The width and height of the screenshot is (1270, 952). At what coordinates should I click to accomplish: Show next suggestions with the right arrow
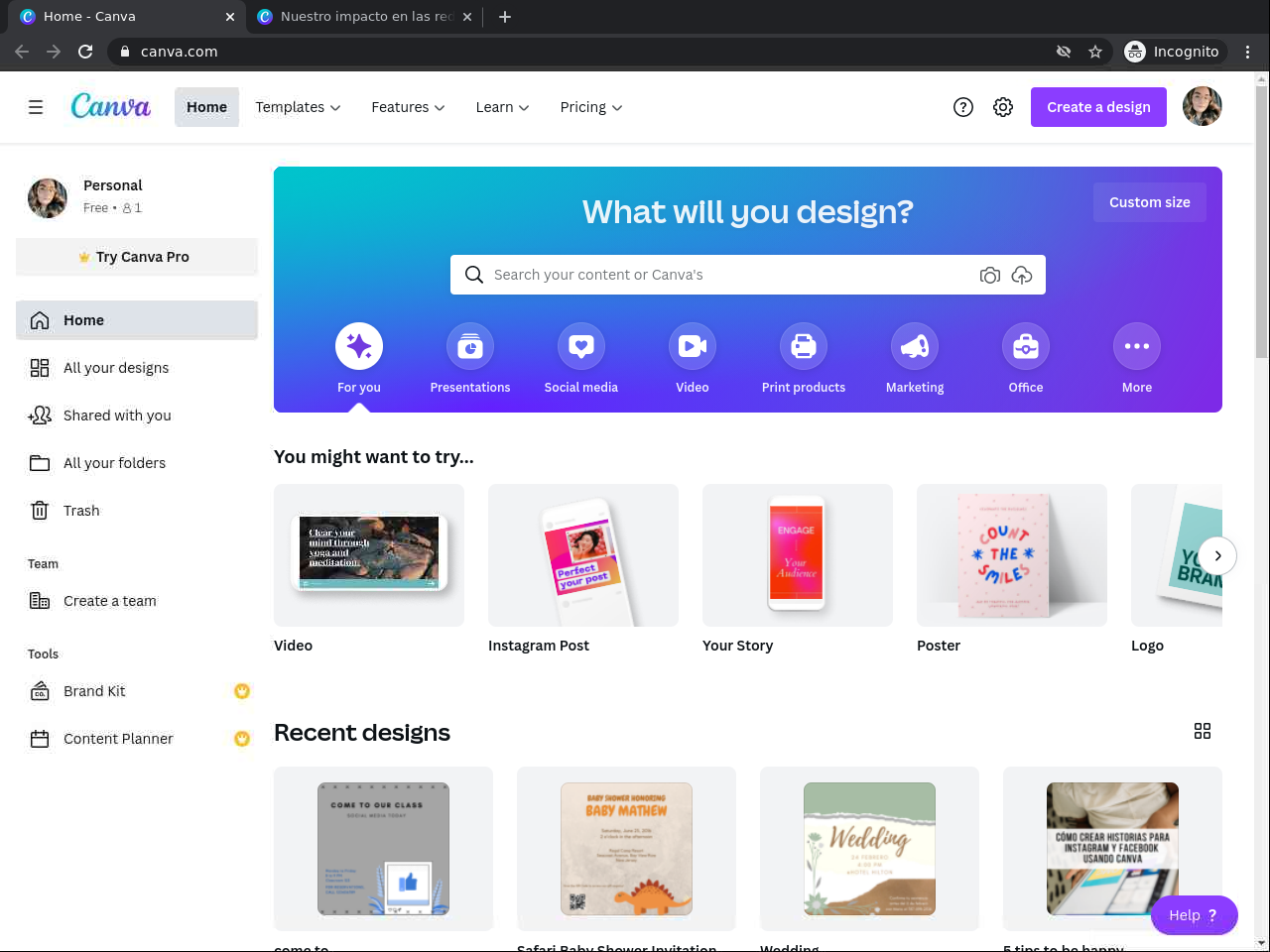(x=1217, y=555)
